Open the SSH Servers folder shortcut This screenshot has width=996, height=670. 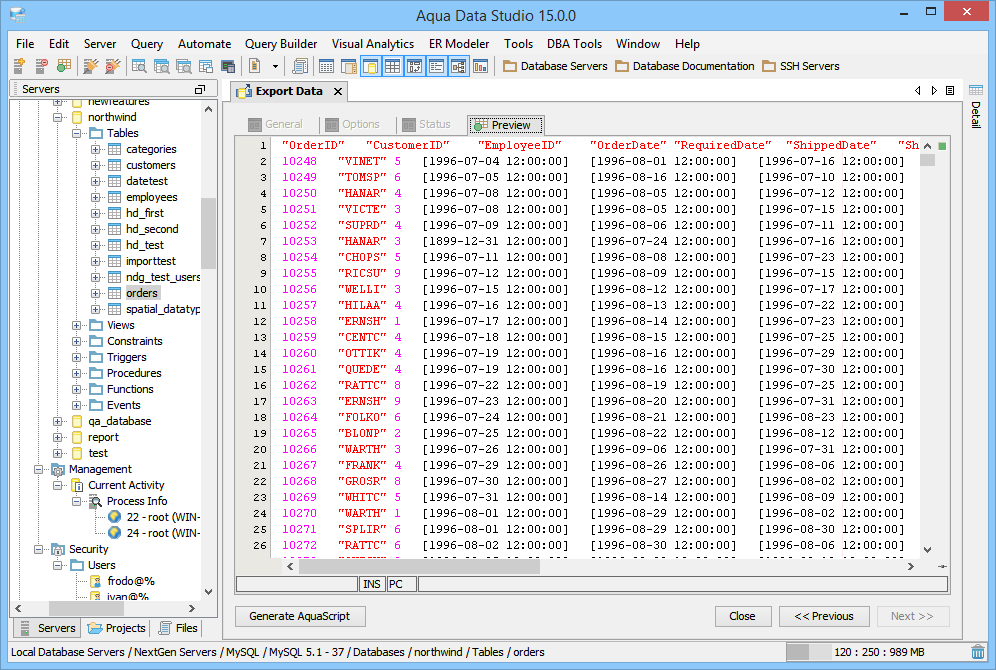(801, 66)
